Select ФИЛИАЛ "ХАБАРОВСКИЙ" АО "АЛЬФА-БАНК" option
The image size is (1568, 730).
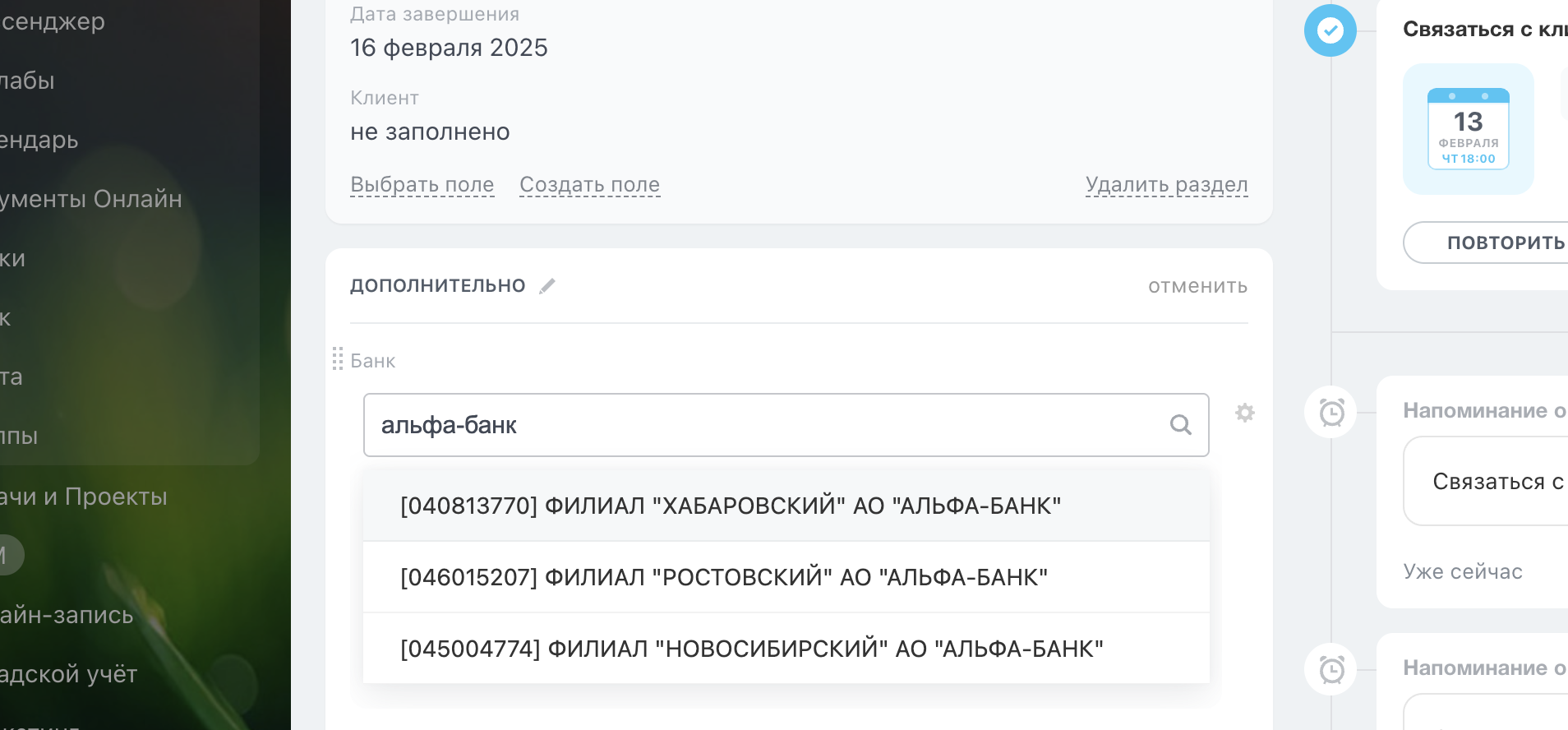pos(730,506)
